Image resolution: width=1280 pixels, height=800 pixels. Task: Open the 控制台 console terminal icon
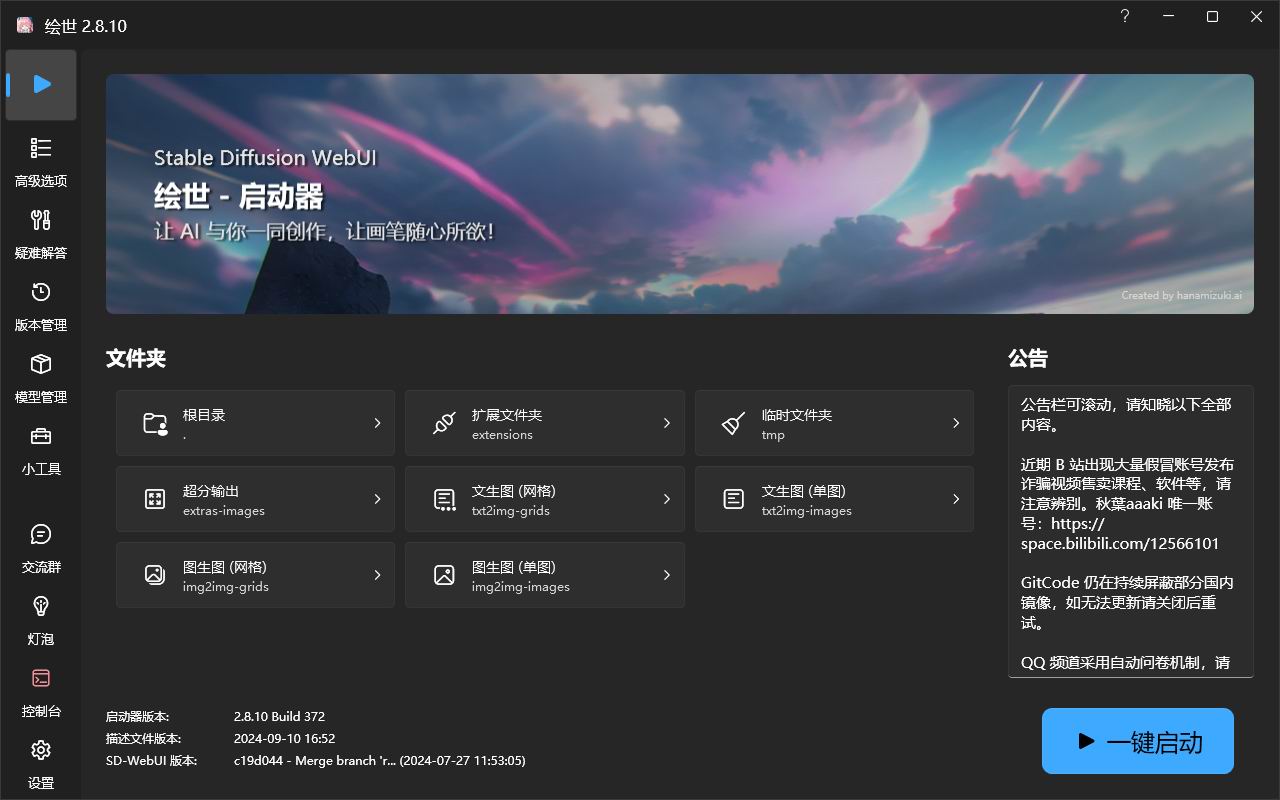pyautogui.click(x=41, y=678)
